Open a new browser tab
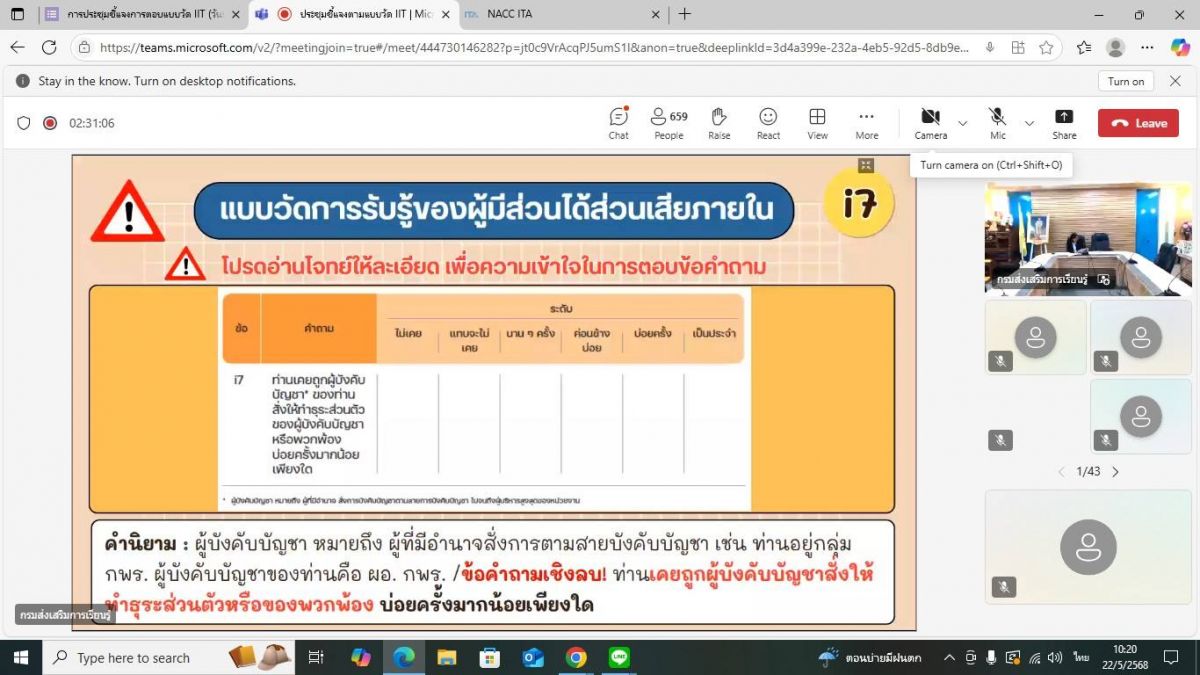Image resolution: width=1200 pixels, height=675 pixels. coord(684,14)
